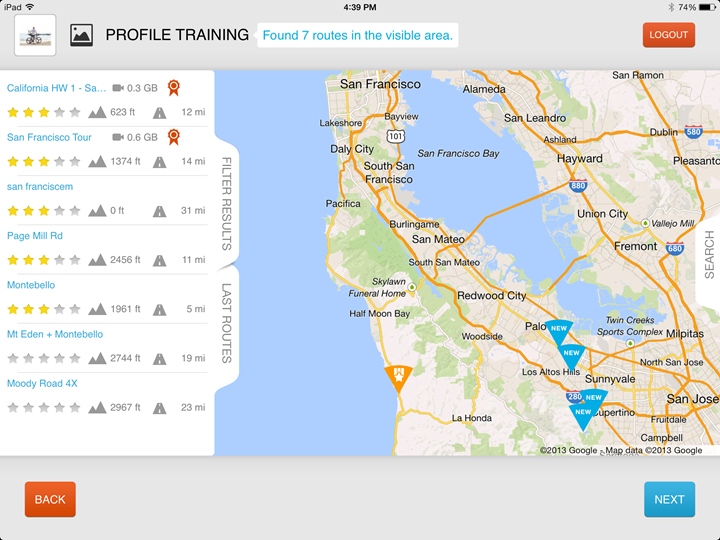Viewport: 720px width, 540px height.
Task: Click the mountain elevation icon beside 0 ft
Action: (x=97, y=210)
